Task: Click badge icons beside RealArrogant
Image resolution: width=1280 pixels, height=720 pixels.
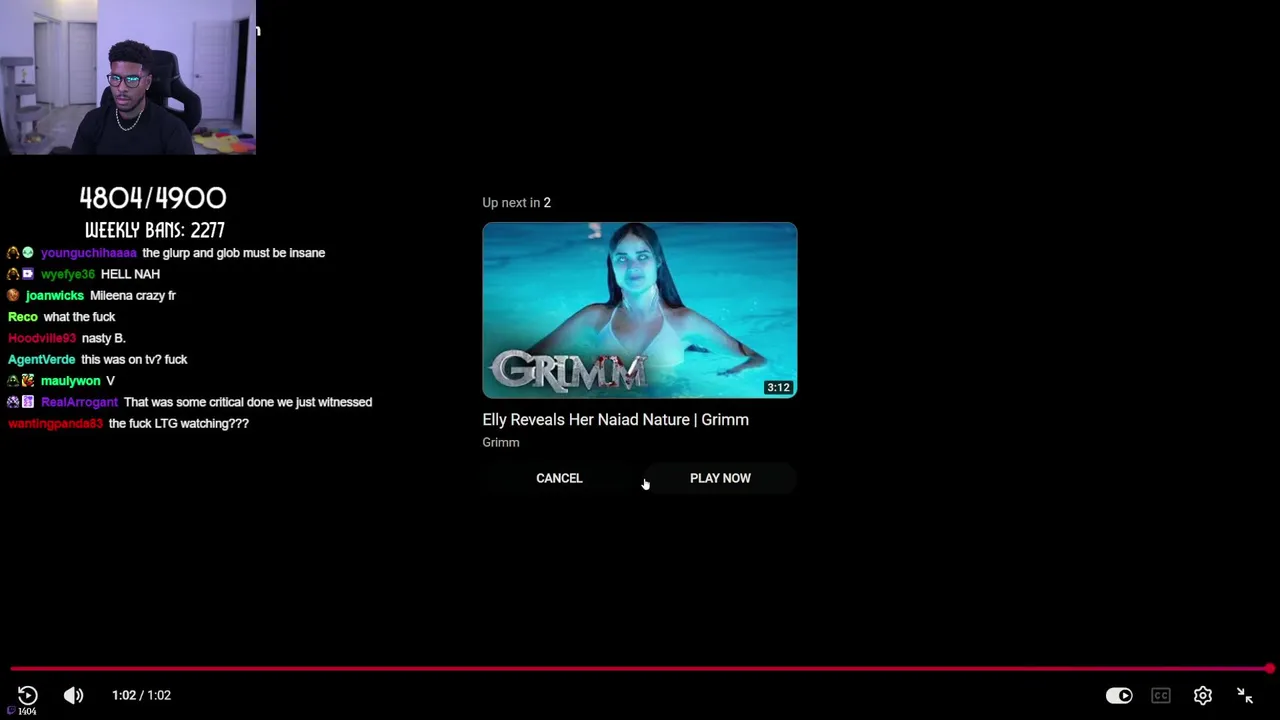Action: (21, 402)
